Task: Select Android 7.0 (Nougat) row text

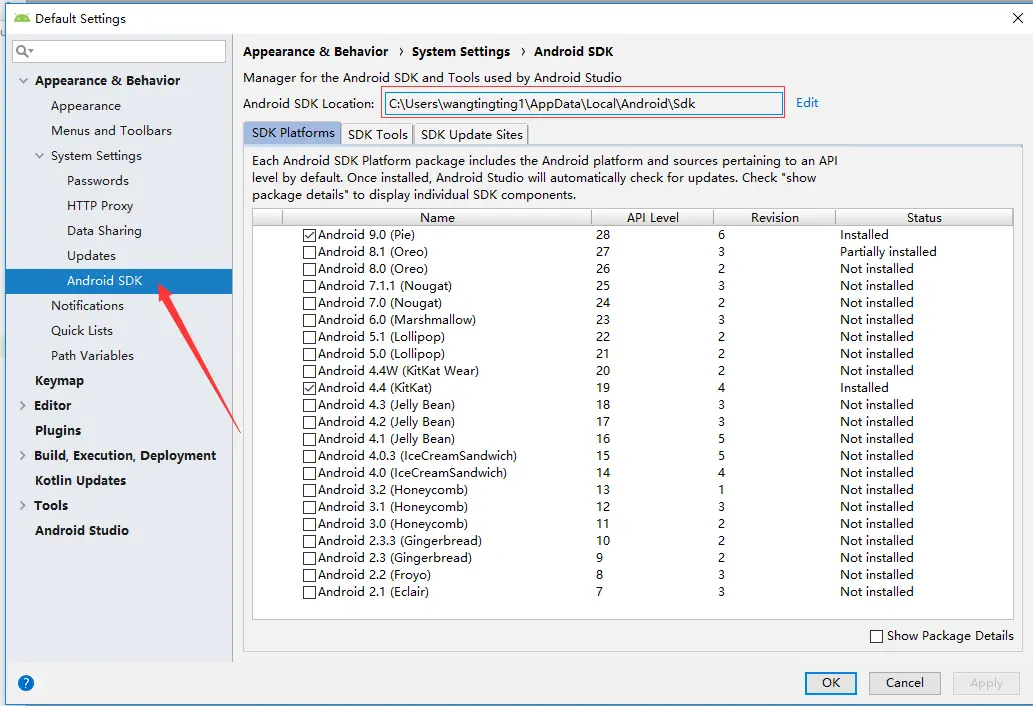Action: [x=379, y=303]
